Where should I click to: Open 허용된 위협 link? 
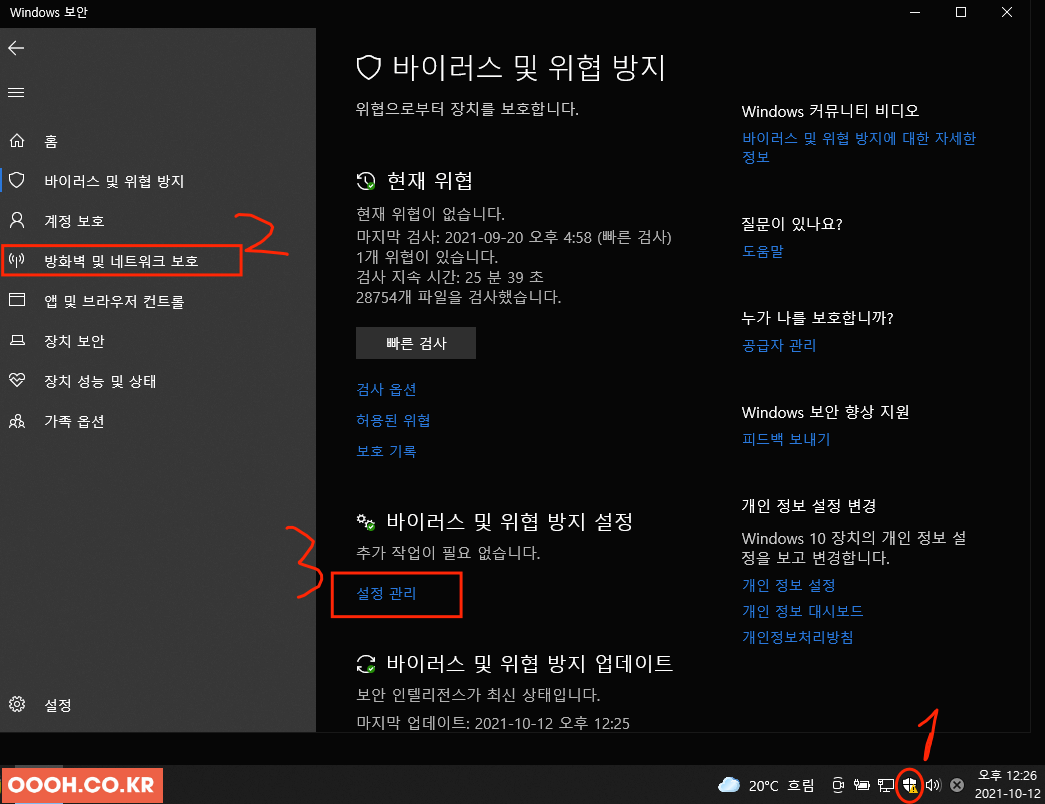tap(393, 420)
